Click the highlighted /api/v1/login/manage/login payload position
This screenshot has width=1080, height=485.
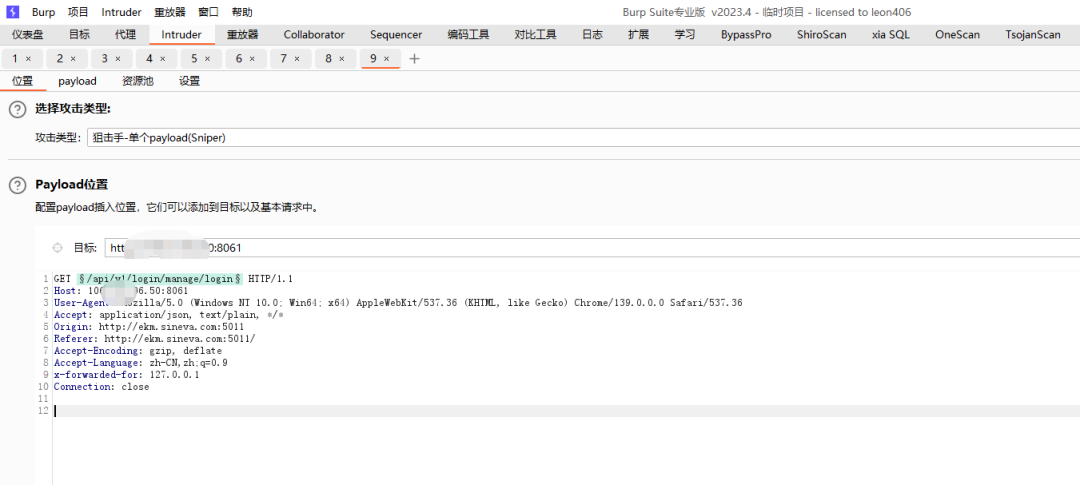click(160, 279)
